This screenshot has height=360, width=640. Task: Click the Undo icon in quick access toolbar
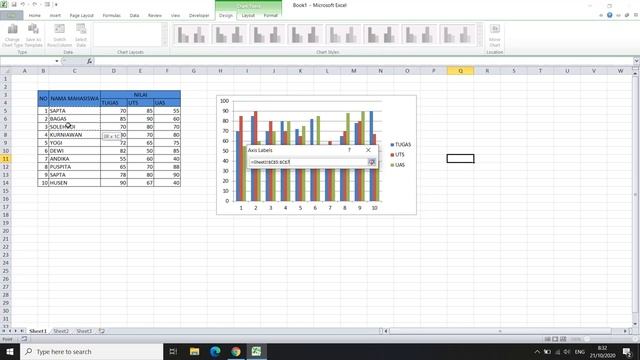pos(23,4)
